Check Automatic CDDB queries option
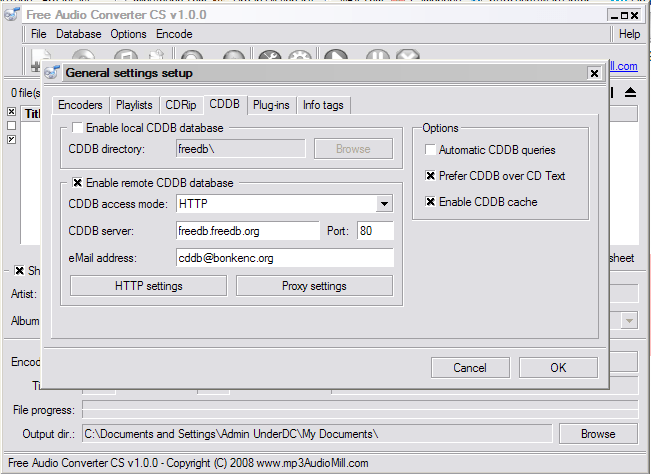Viewport: 651px width, 474px height. coord(430,149)
